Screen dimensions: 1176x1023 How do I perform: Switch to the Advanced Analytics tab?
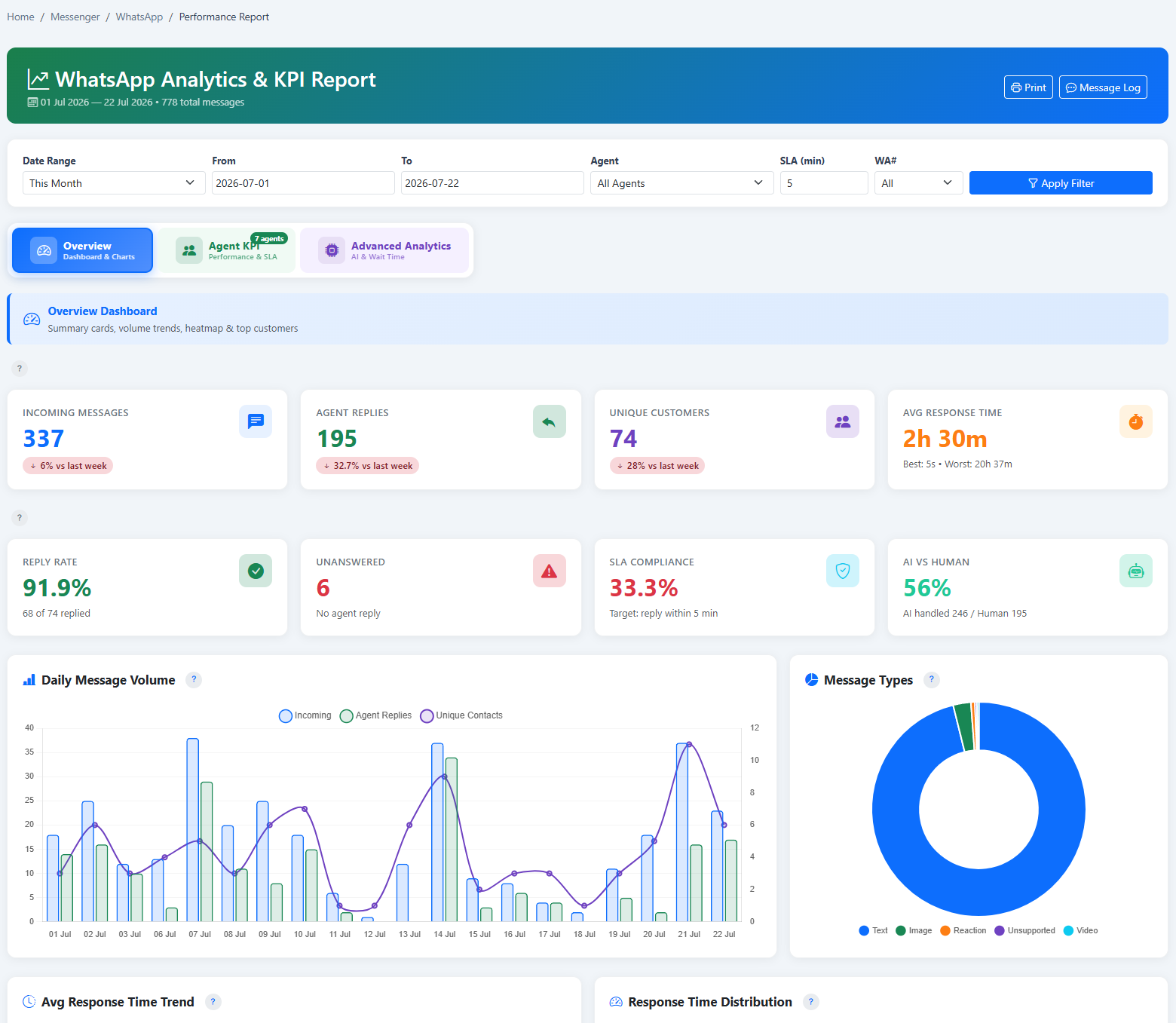coord(384,250)
